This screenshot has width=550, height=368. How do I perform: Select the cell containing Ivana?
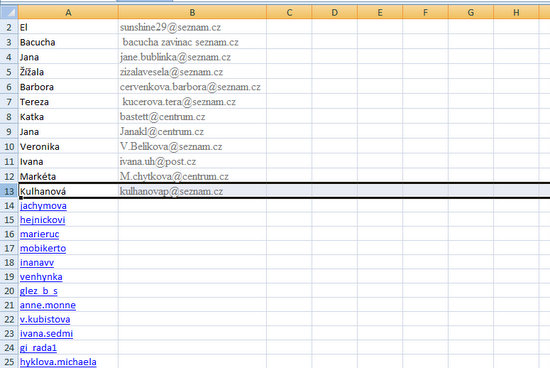(68, 161)
